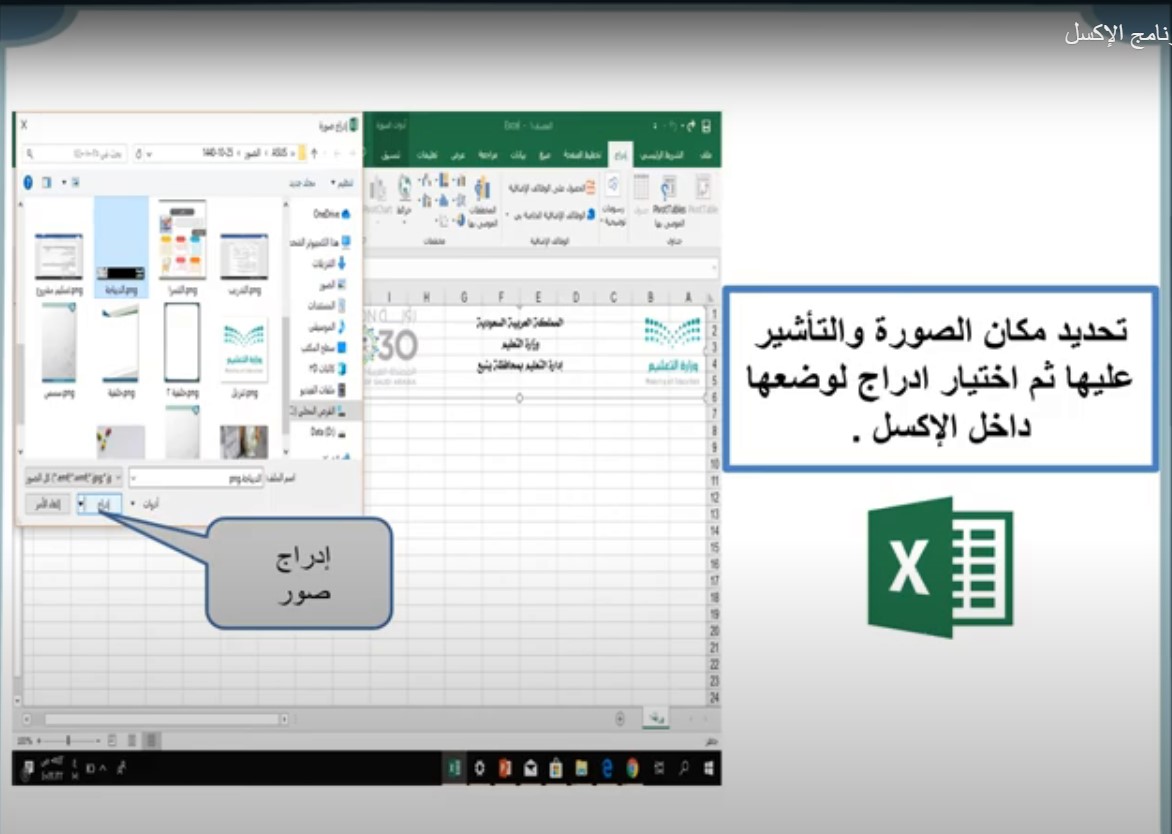This screenshot has width=1172, height=834.
Task: Click the Get Add-ins store icon
Action: (x=590, y=188)
